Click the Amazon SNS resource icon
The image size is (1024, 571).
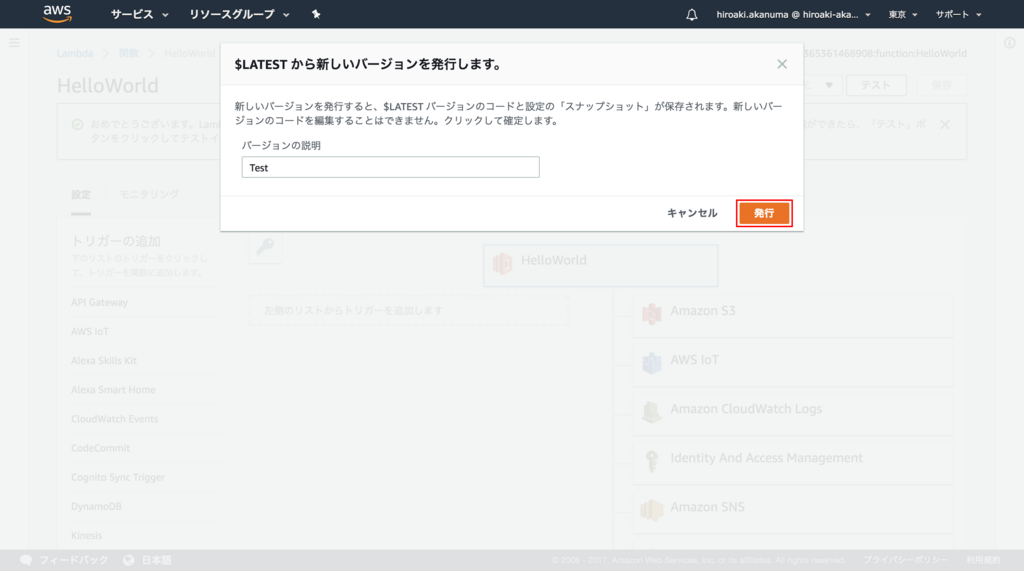pos(652,510)
